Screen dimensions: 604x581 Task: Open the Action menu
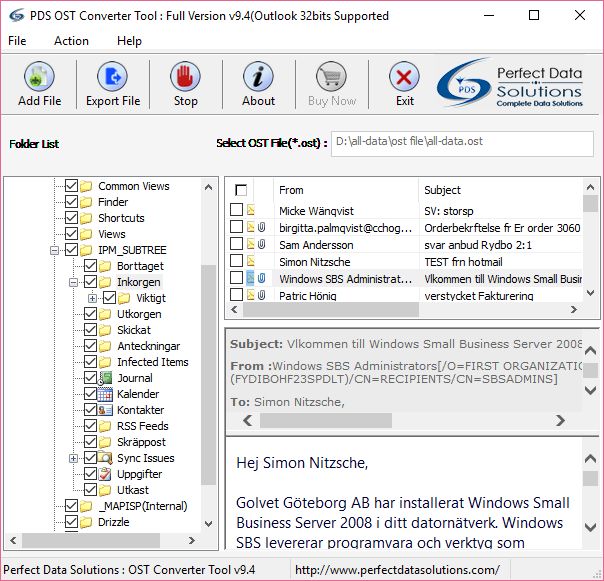pos(71,41)
